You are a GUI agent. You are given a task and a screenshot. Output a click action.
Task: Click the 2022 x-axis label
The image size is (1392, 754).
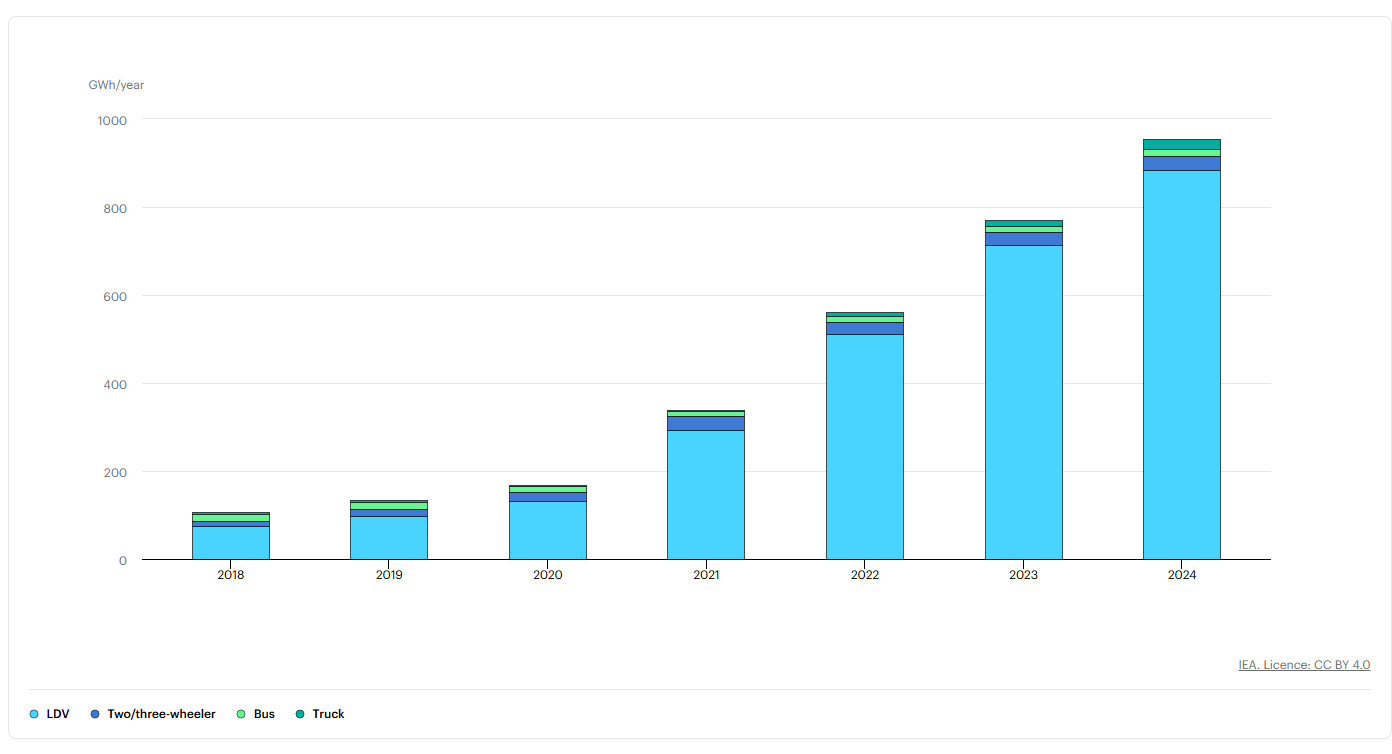point(865,575)
